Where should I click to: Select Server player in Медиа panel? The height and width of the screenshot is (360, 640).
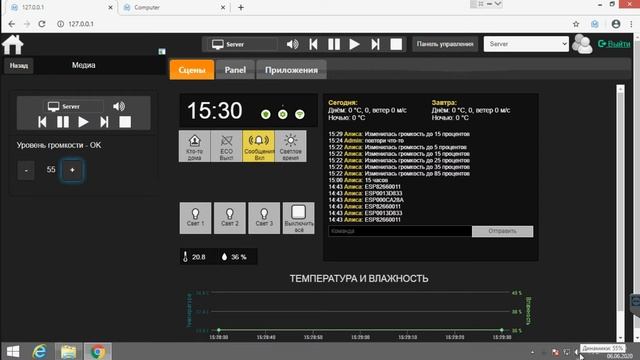(73, 107)
